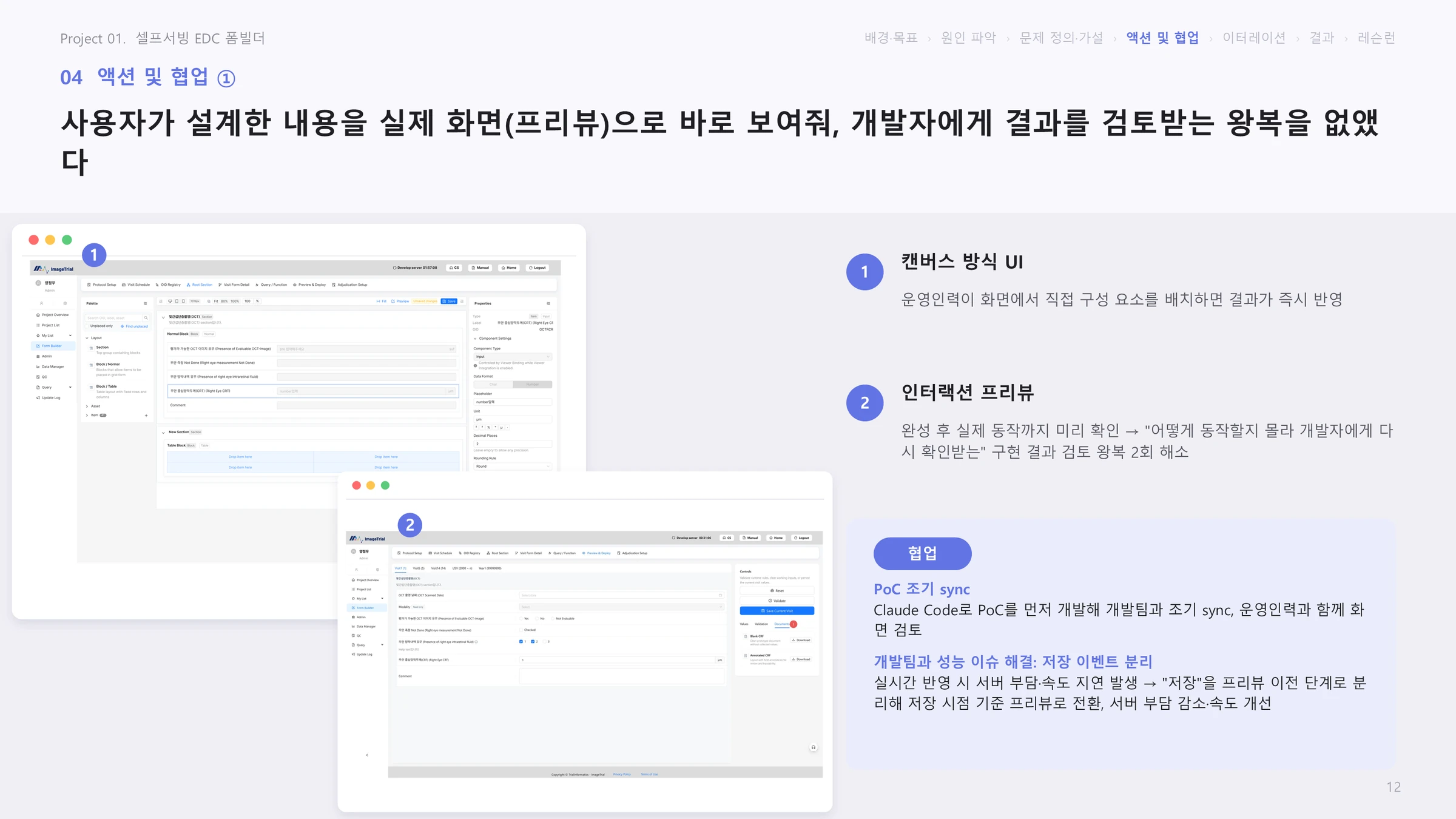Select Form Builder in canvas window sidebar
The image size is (1456, 819).
coord(53,346)
